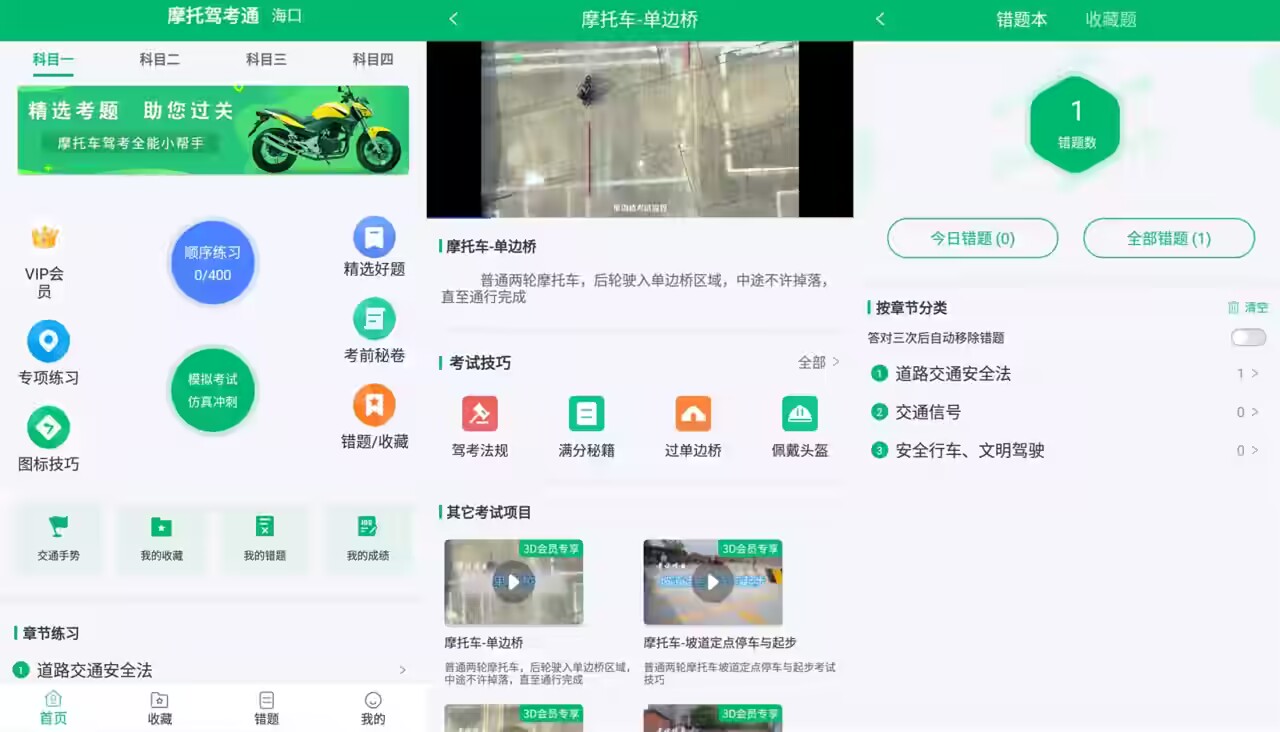The height and width of the screenshot is (732, 1280).
Task: Open 驾考法规 gavel icon
Action: 480,414
